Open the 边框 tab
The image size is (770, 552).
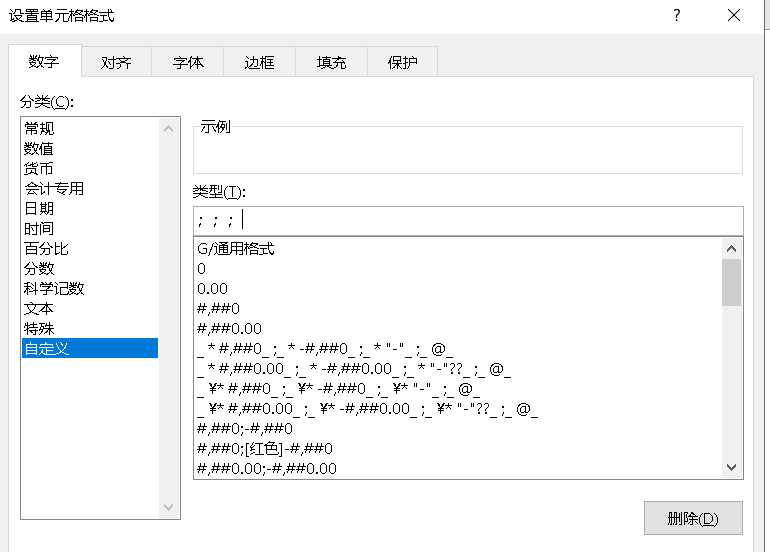(x=259, y=62)
